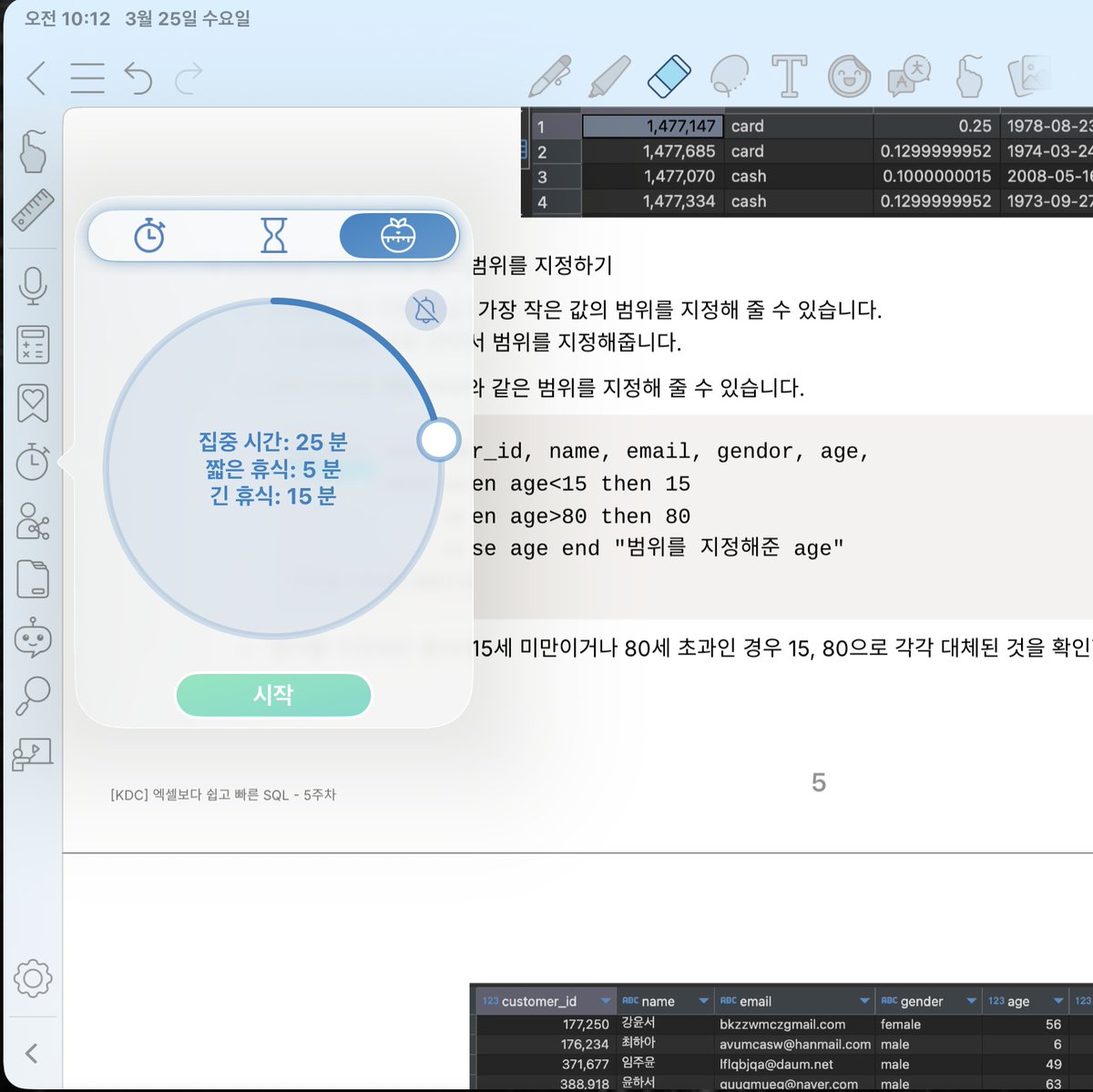Open the image insert tool
This screenshot has height=1092, width=1093.
click(x=1030, y=77)
